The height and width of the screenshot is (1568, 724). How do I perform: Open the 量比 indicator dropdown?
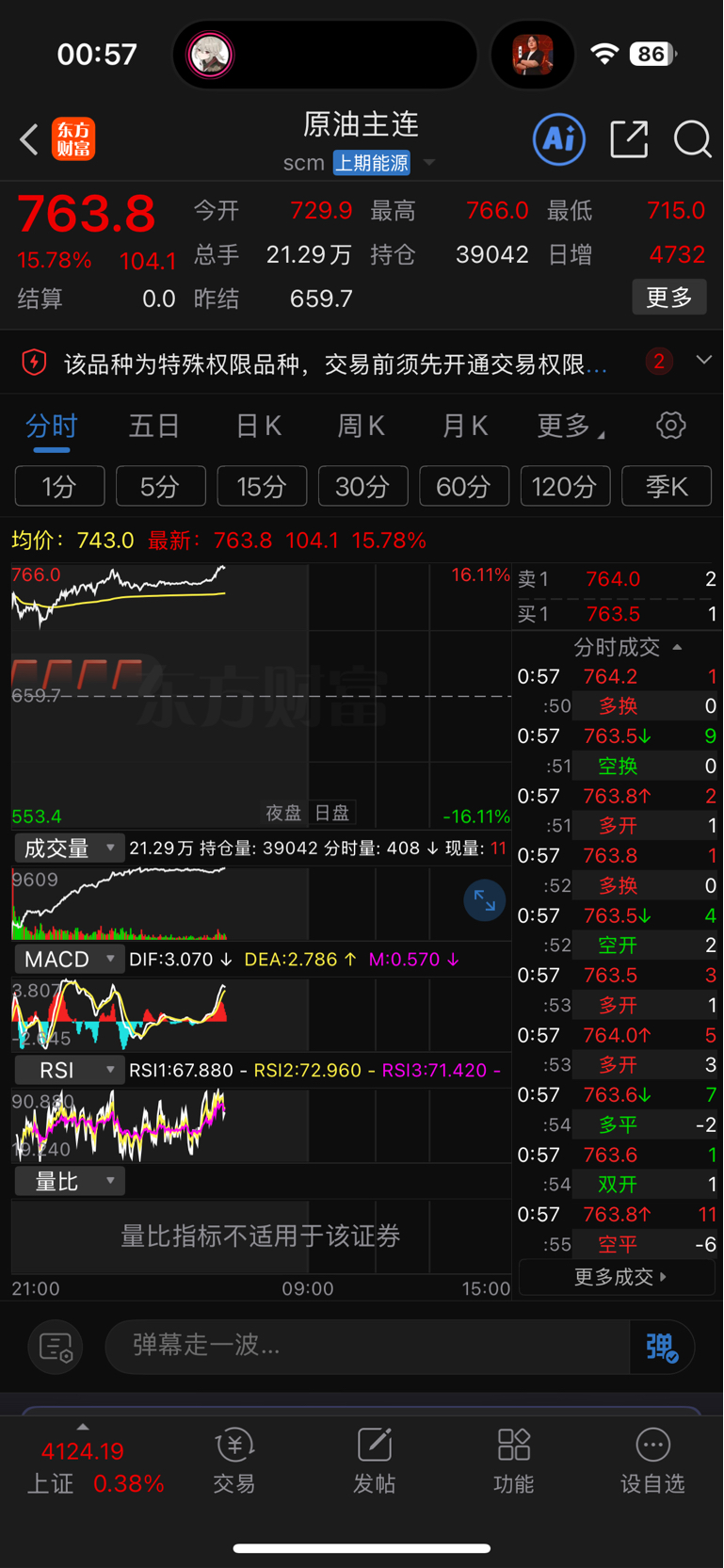pyautogui.click(x=70, y=1182)
